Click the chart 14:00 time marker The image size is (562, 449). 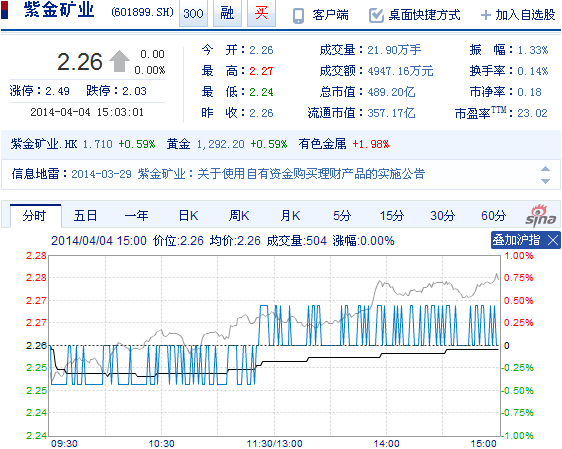[x=386, y=444]
